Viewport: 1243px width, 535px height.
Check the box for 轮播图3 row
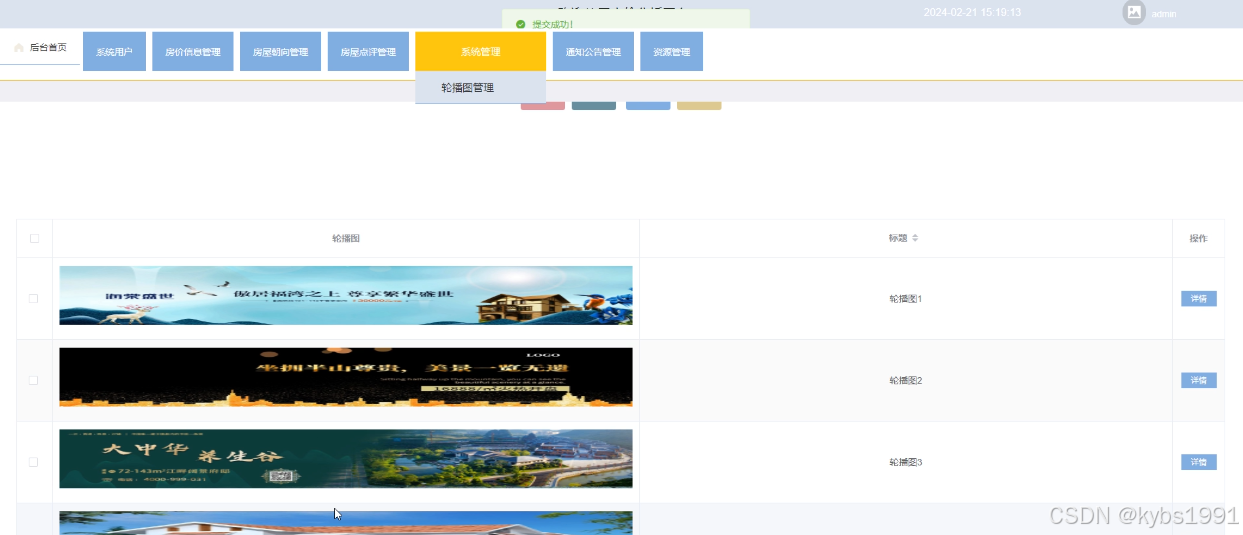click(x=34, y=462)
